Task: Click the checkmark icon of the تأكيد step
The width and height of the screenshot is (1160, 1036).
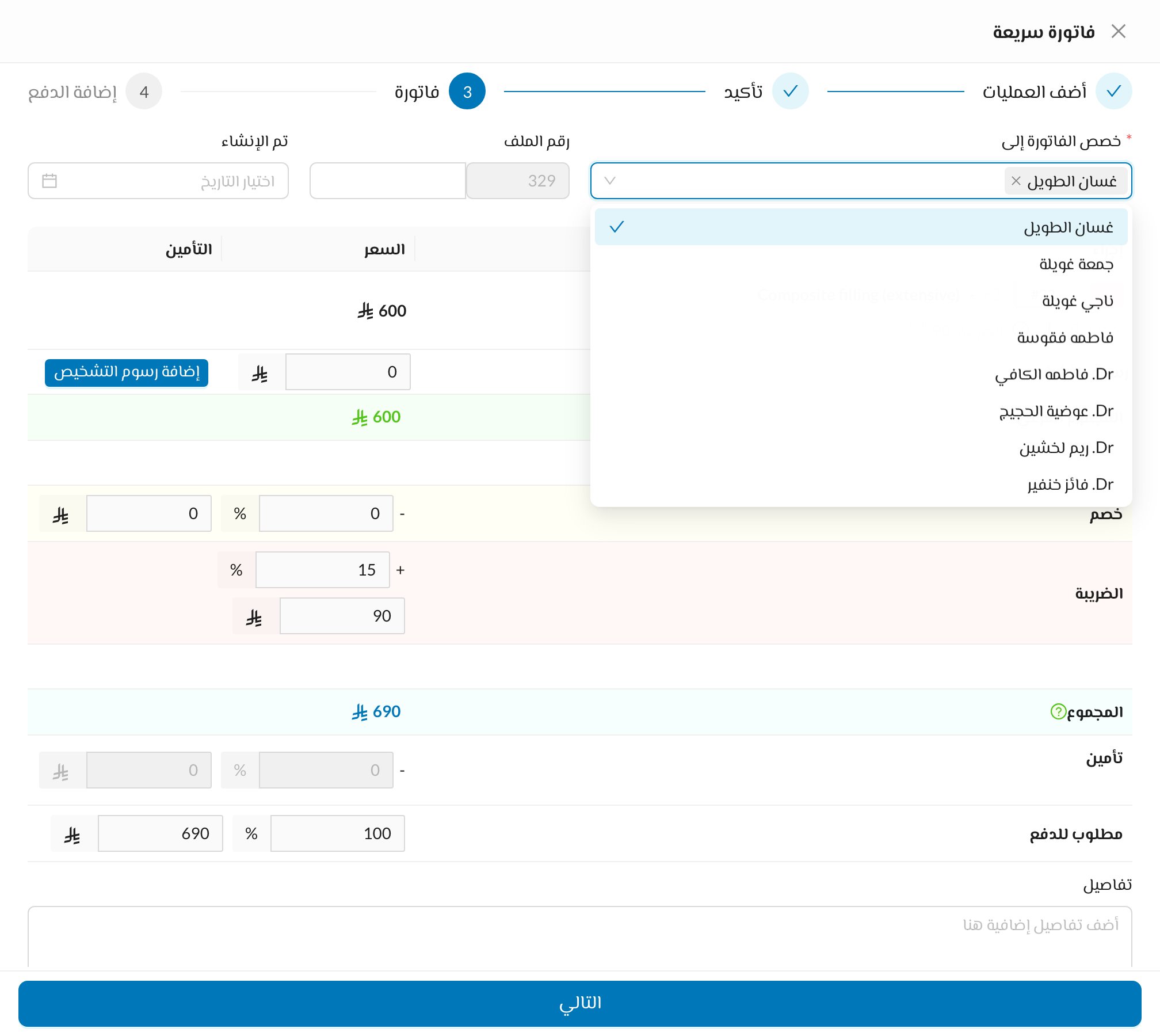Action: (790, 91)
